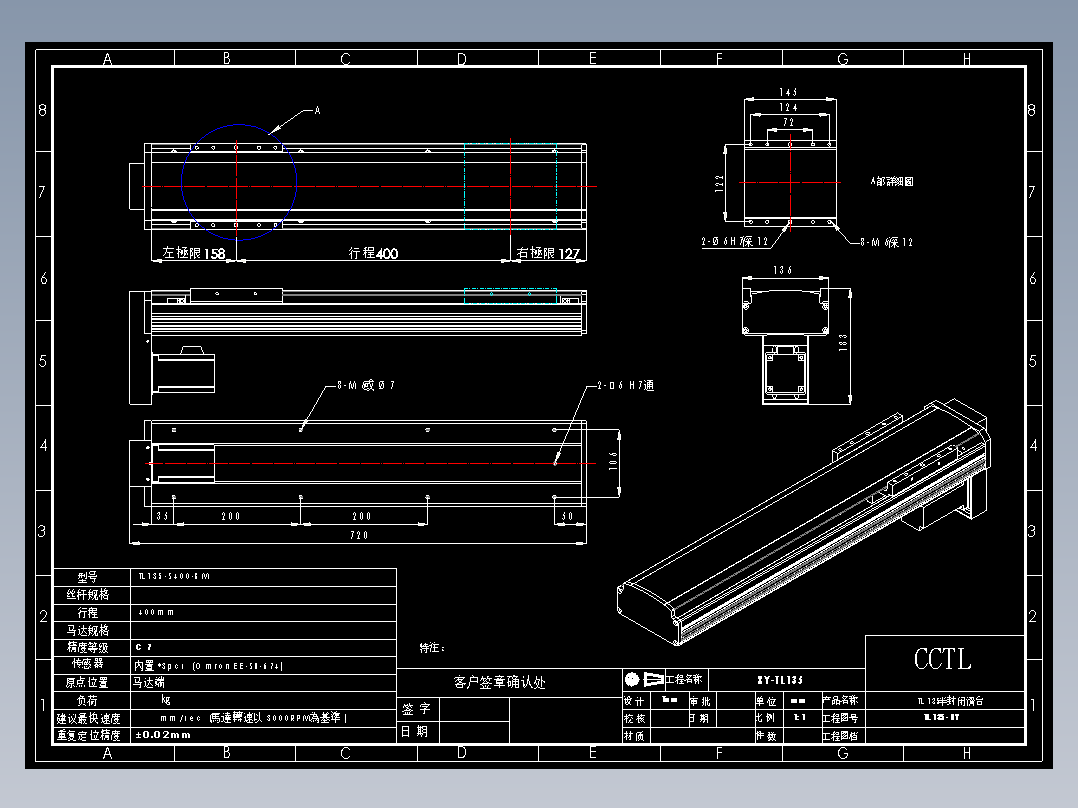Select the 审批 title block label
The height and width of the screenshot is (808, 1078).
(701, 701)
